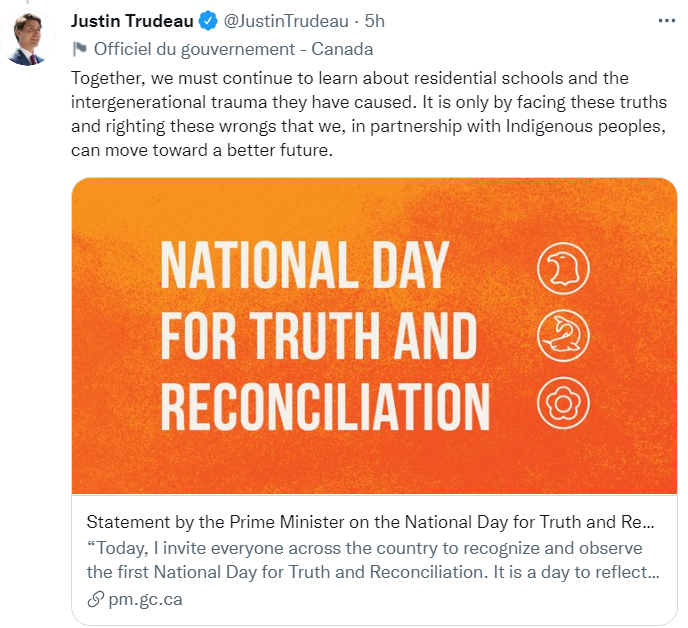Viewport: 688px width, 628px height.
Task: Click the 5h tweet timestamp
Action: pyautogui.click(x=374, y=21)
